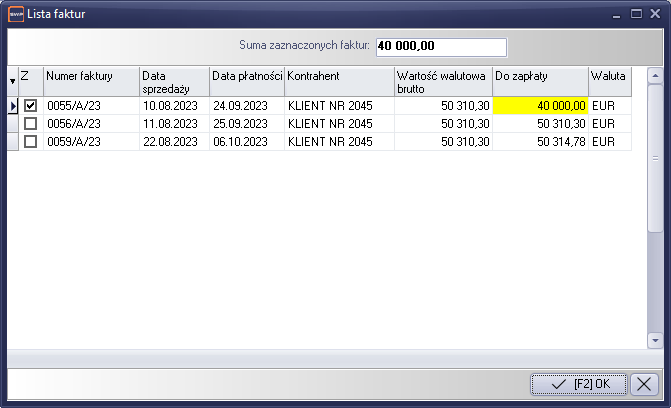Uncheck invoice 0055/A/23 checkbox
This screenshot has height=408, width=671.
pyautogui.click(x=31, y=105)
